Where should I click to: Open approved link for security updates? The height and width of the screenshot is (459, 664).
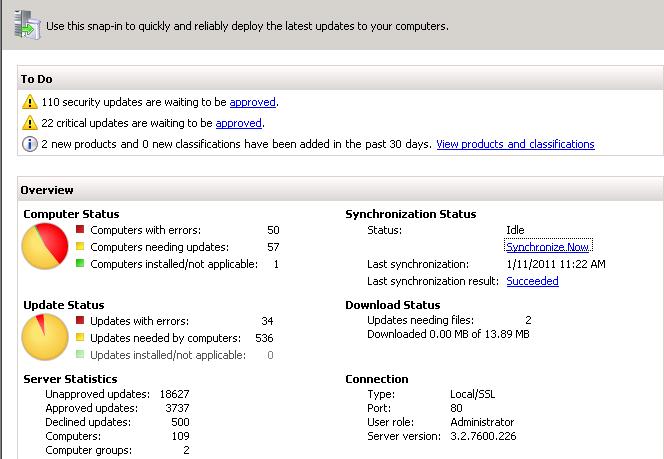pos(252,102)
